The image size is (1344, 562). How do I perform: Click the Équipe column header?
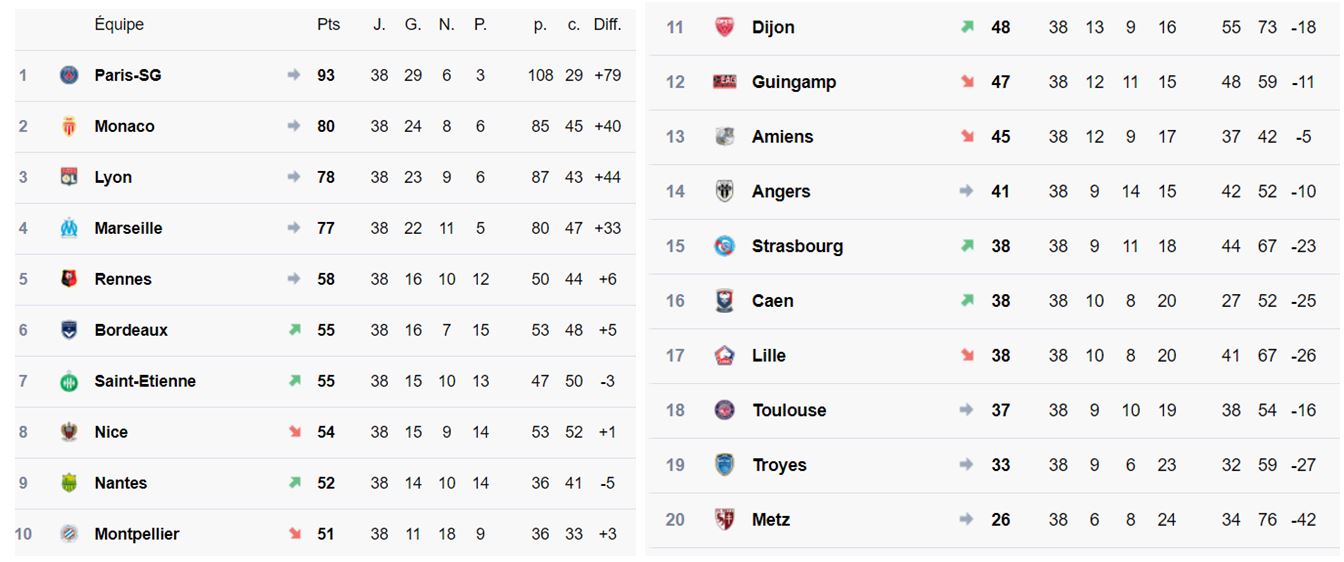click(x=119, y=24)
